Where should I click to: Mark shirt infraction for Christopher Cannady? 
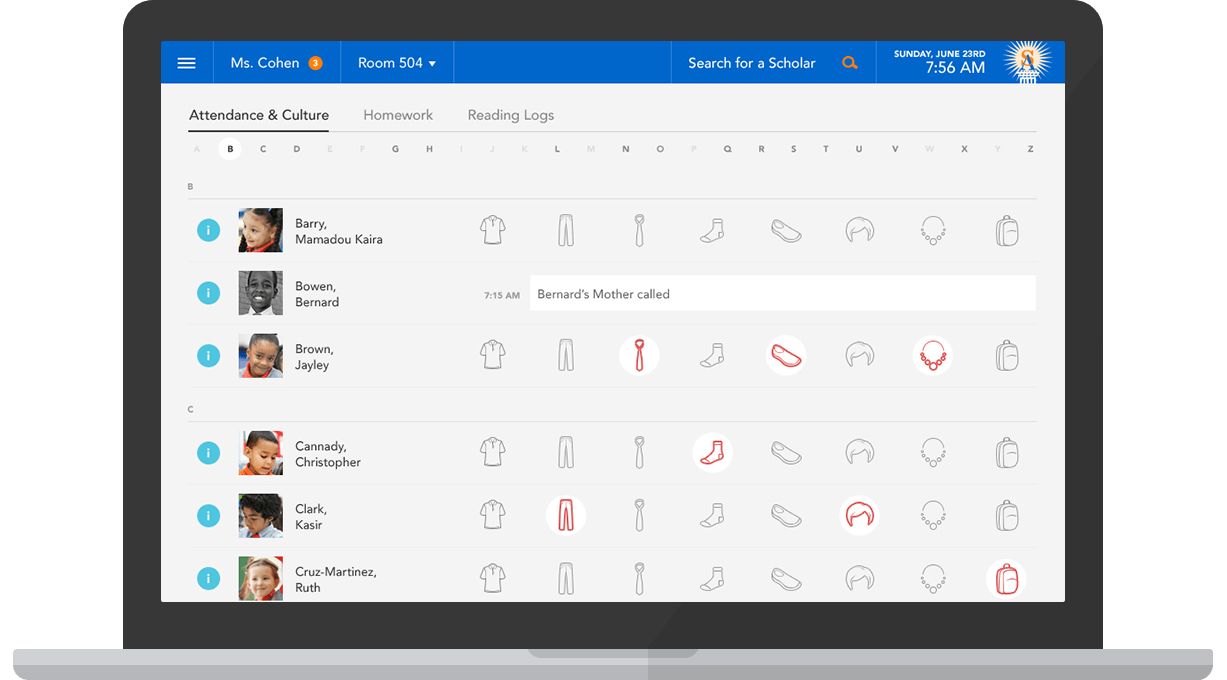point(492,453)
